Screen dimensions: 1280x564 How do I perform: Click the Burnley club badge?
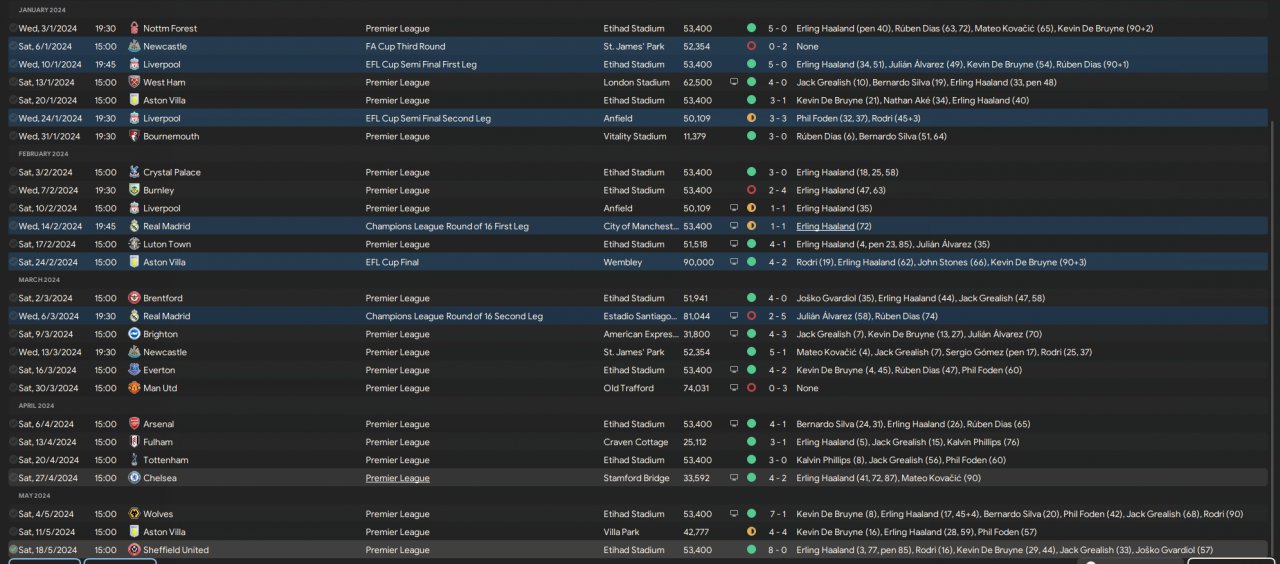[x=134, y=190]
